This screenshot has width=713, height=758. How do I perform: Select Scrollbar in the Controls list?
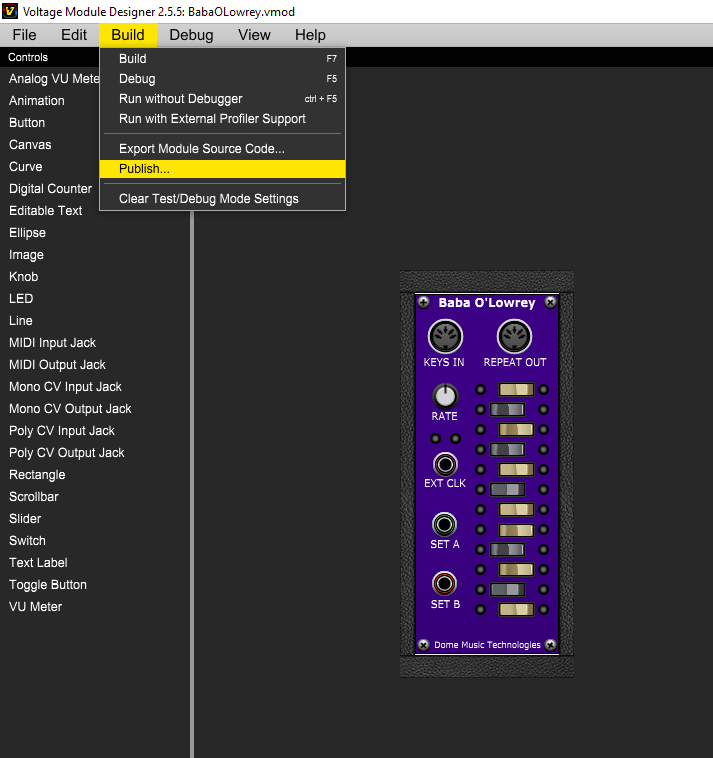click(34, 496)
